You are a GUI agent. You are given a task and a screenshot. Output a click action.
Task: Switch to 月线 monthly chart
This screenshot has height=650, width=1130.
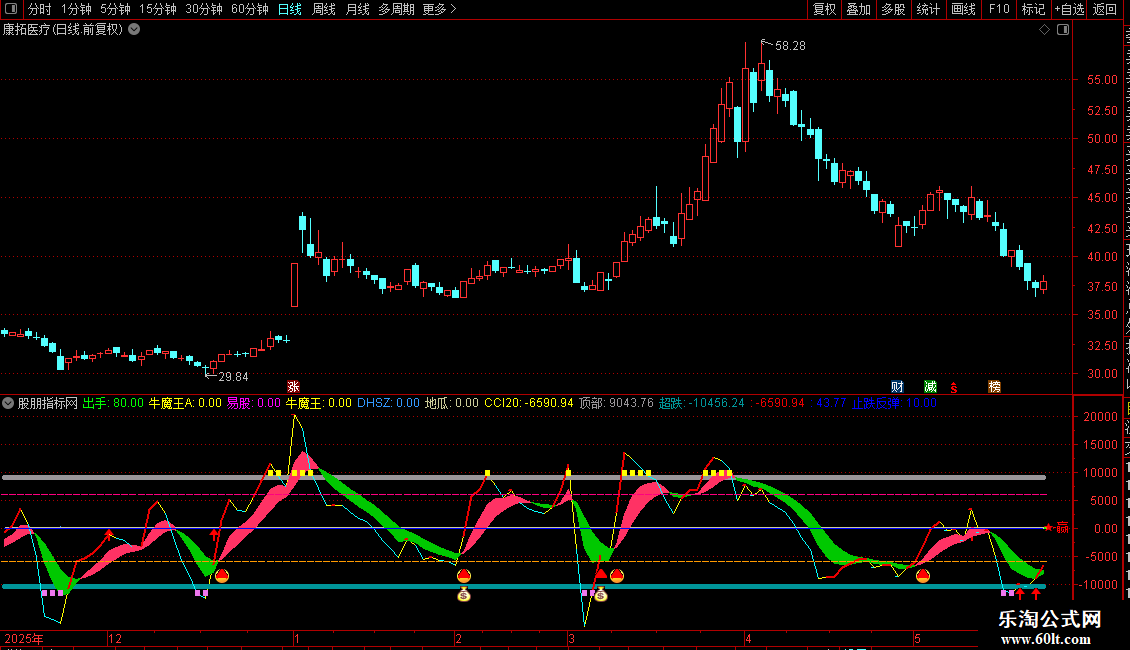coord(357,9)
